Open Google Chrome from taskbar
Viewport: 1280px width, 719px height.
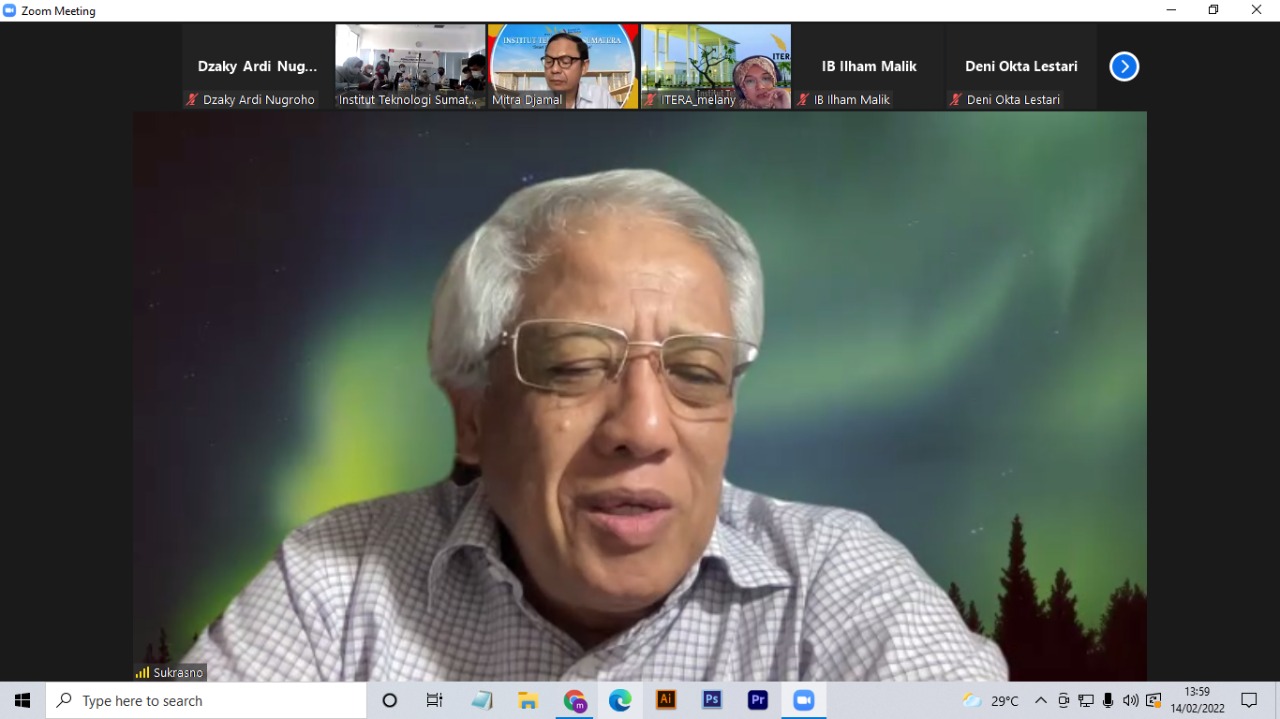click(574, 701)
